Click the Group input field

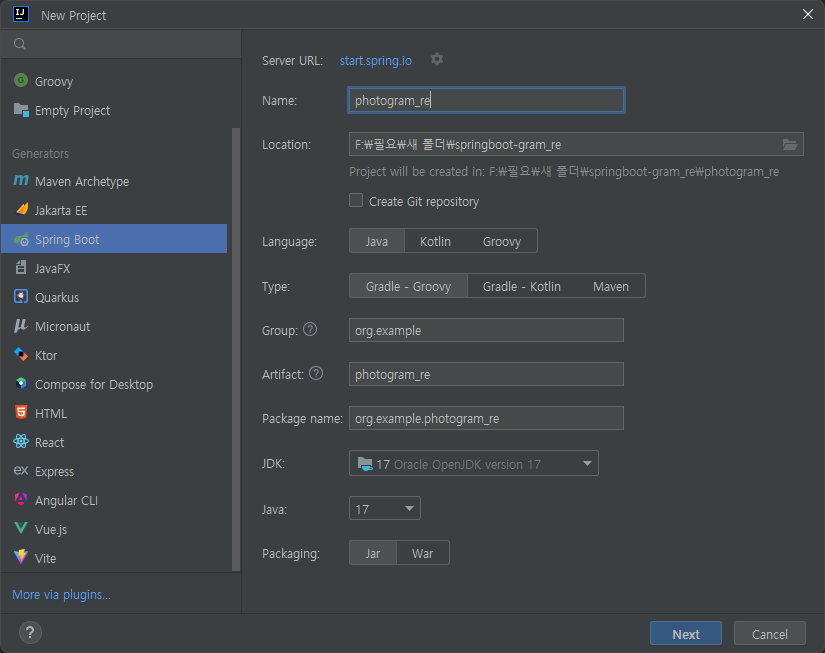(486, 330)
